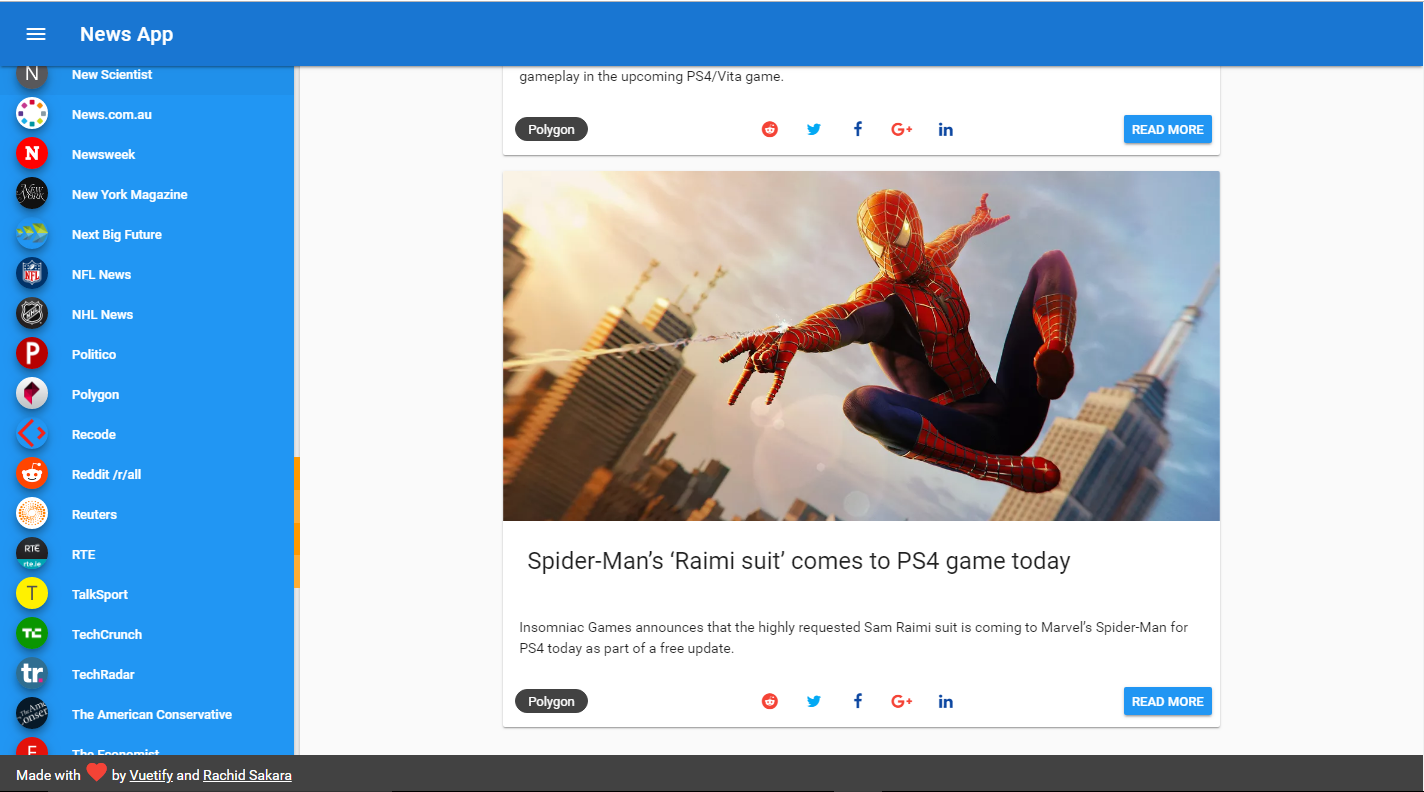Share the PS4/Vita article on Reddit

(770, 129)
